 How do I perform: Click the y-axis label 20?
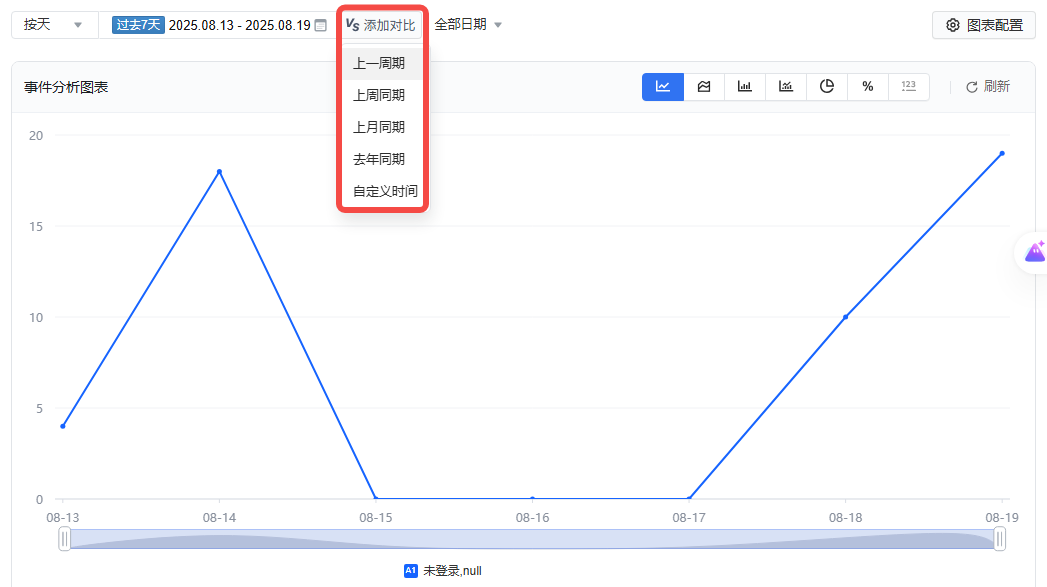click(x=35, y=136)
